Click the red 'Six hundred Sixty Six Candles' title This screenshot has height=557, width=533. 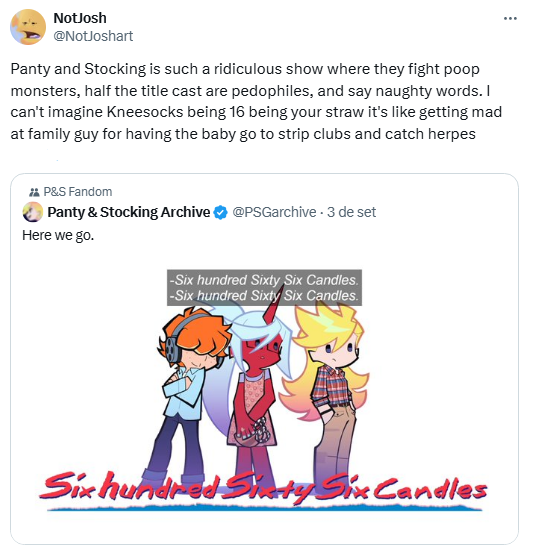(263, 487)
